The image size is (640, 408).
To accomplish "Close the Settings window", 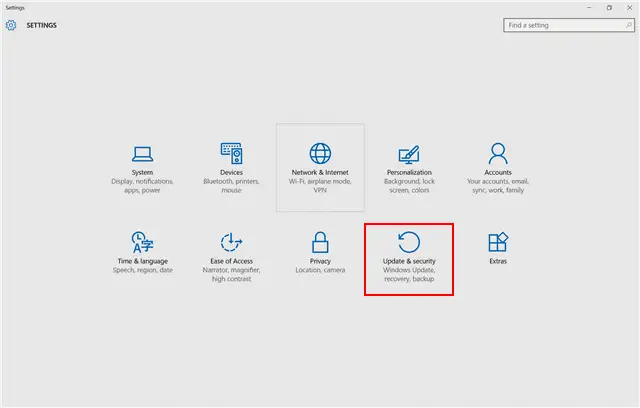I will pos(629,7).
